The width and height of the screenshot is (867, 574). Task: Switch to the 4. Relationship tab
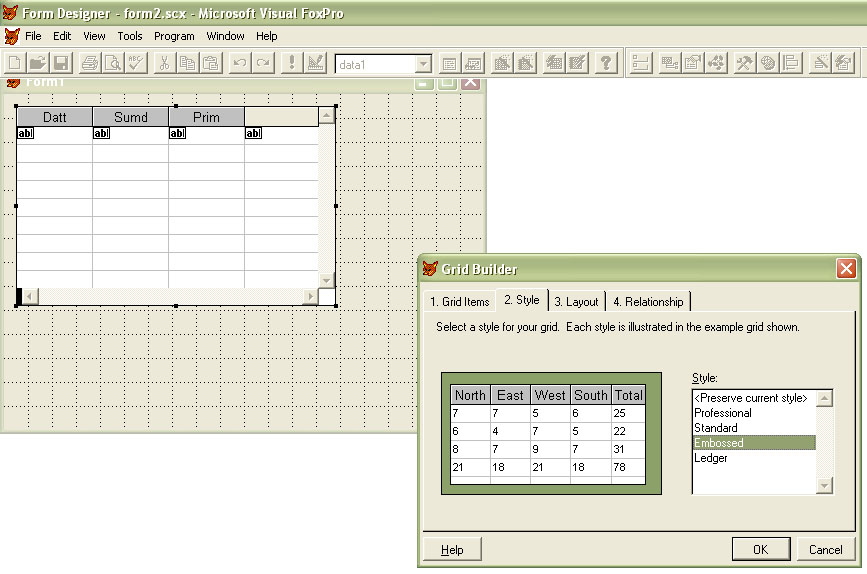point(648,301)
